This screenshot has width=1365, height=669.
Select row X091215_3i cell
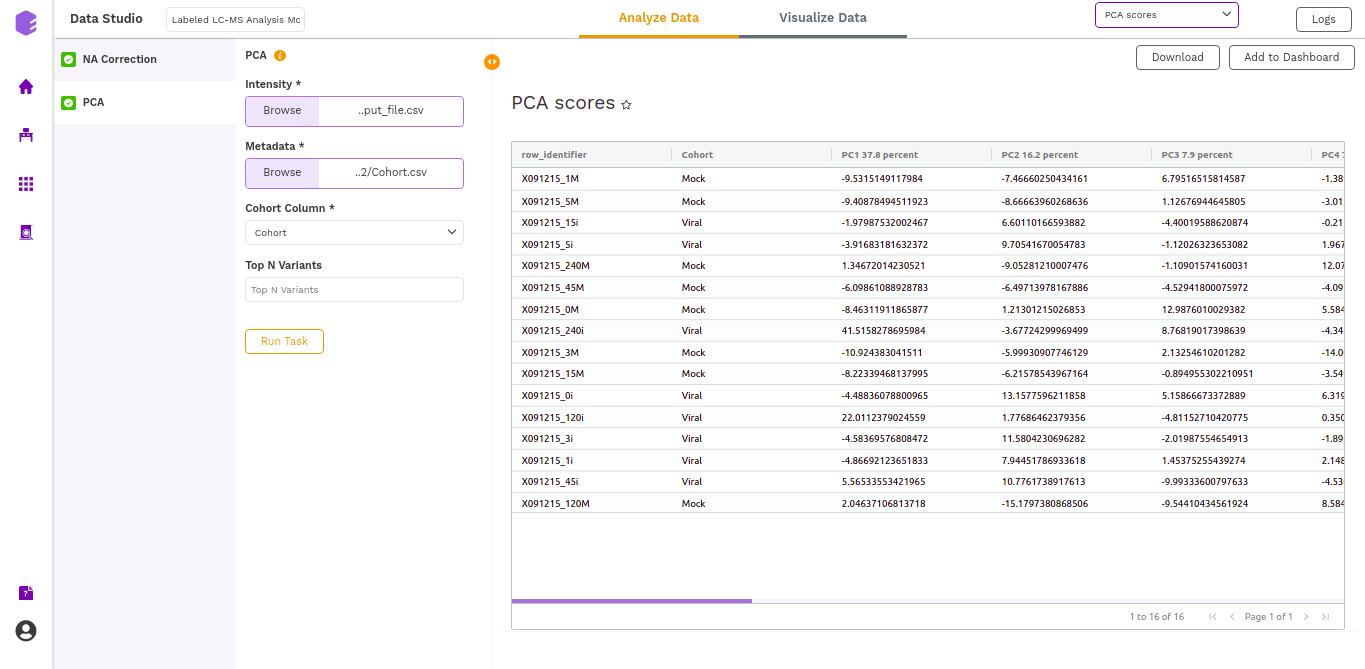coord(591,439)
